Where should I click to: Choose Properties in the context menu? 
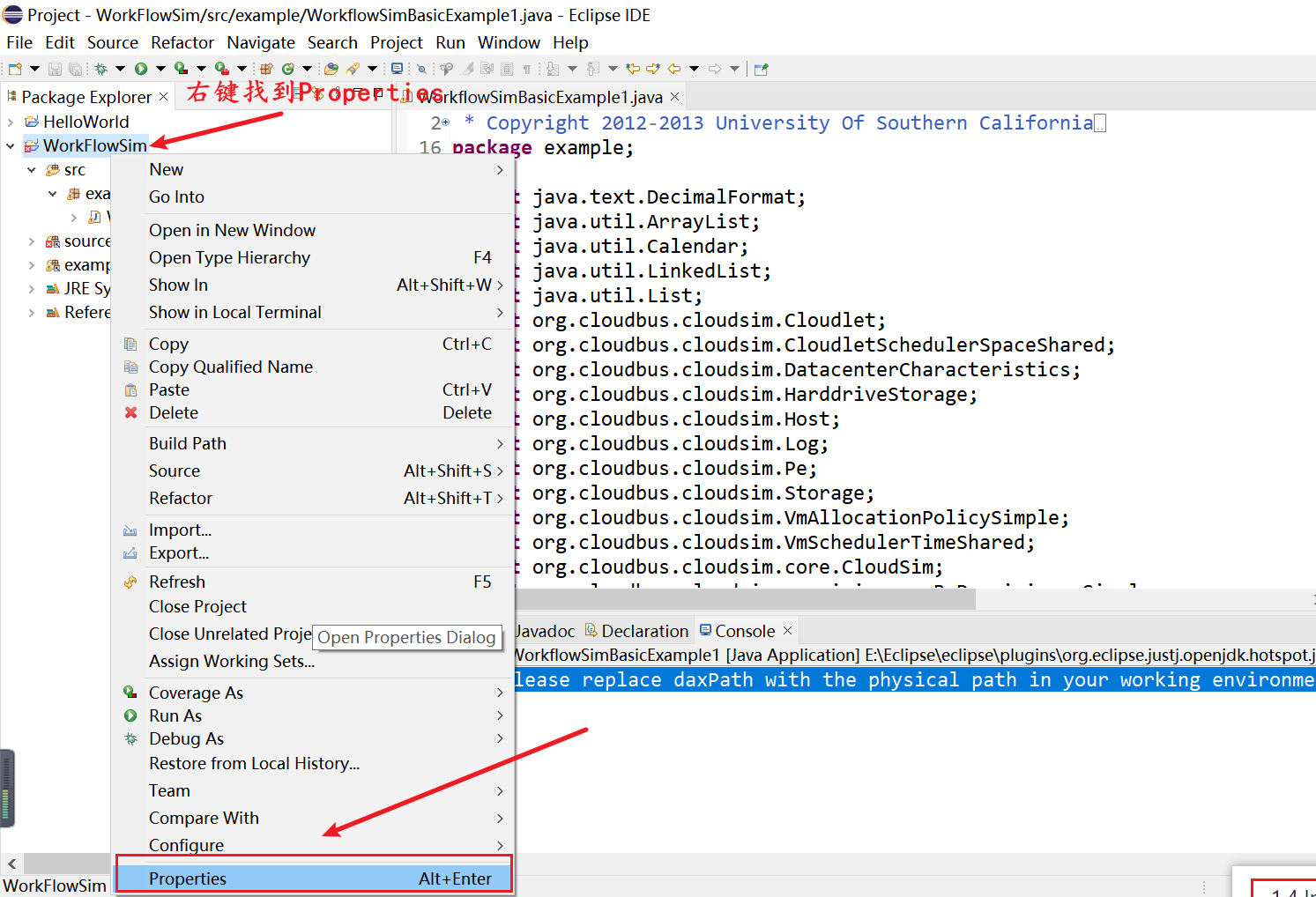[x=314, y=878]
